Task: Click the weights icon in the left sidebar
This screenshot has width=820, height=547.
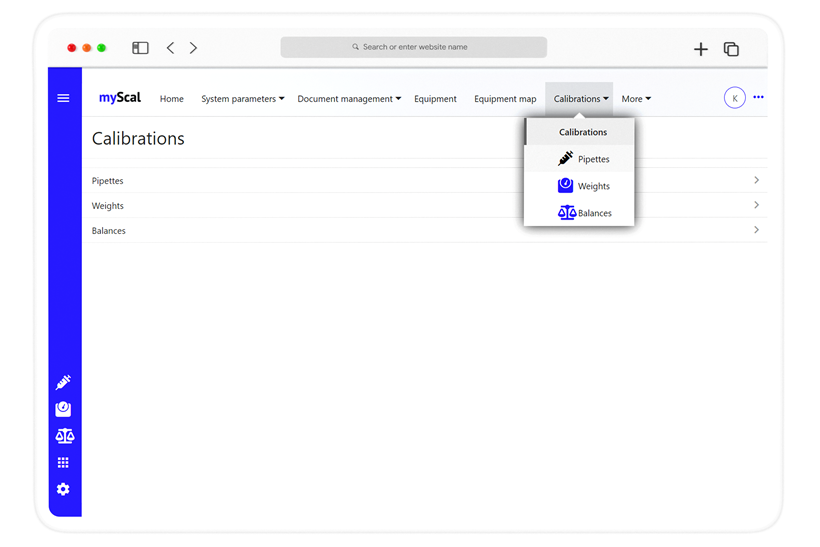Action: click(63, 409)
